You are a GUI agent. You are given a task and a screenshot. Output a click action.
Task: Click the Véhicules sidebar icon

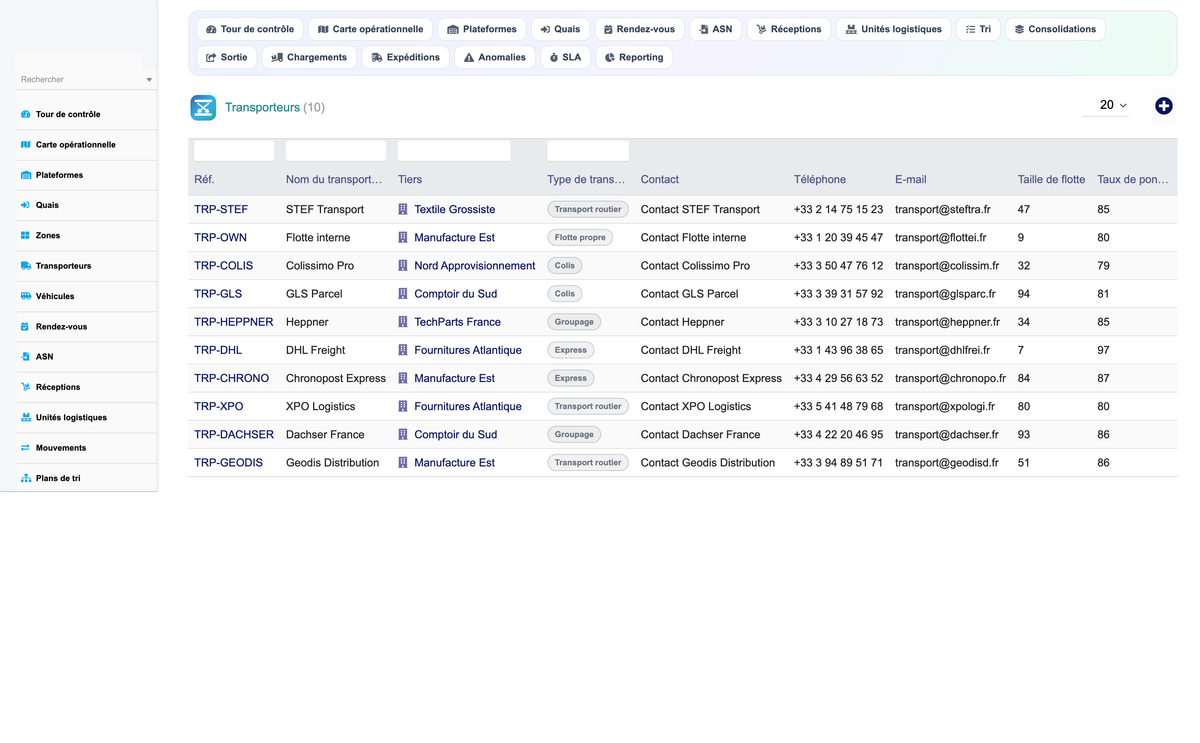[x=26, y=296]
